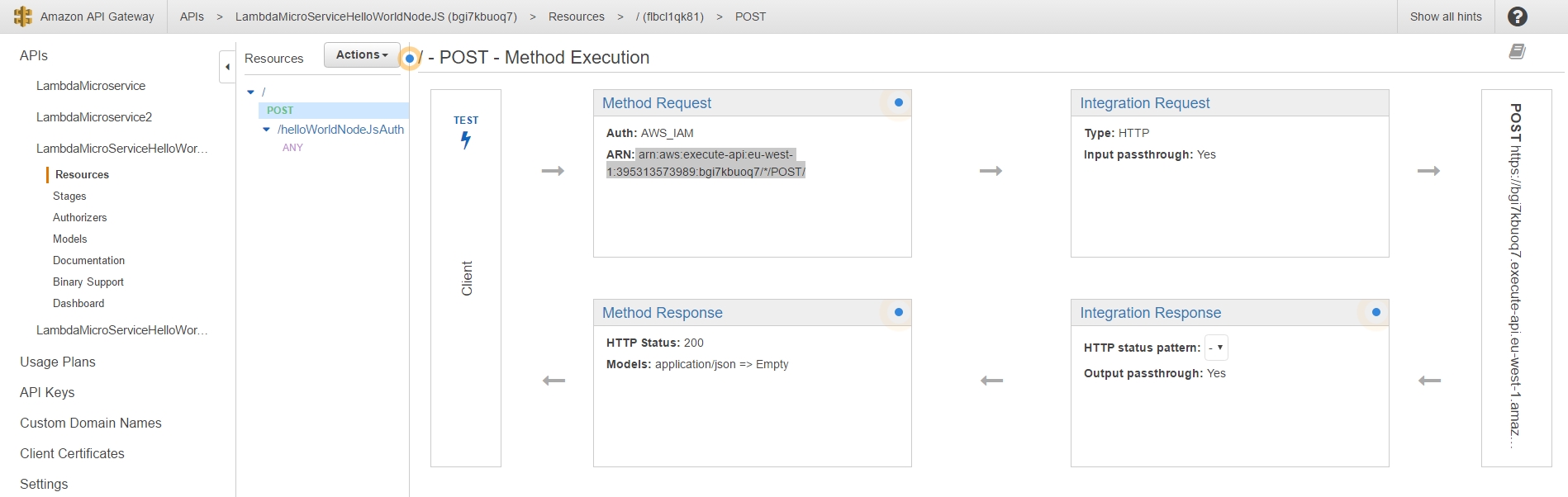Go to Authorizers
Viewport: 1568px width, 497px height.
[x=80, y=218]
